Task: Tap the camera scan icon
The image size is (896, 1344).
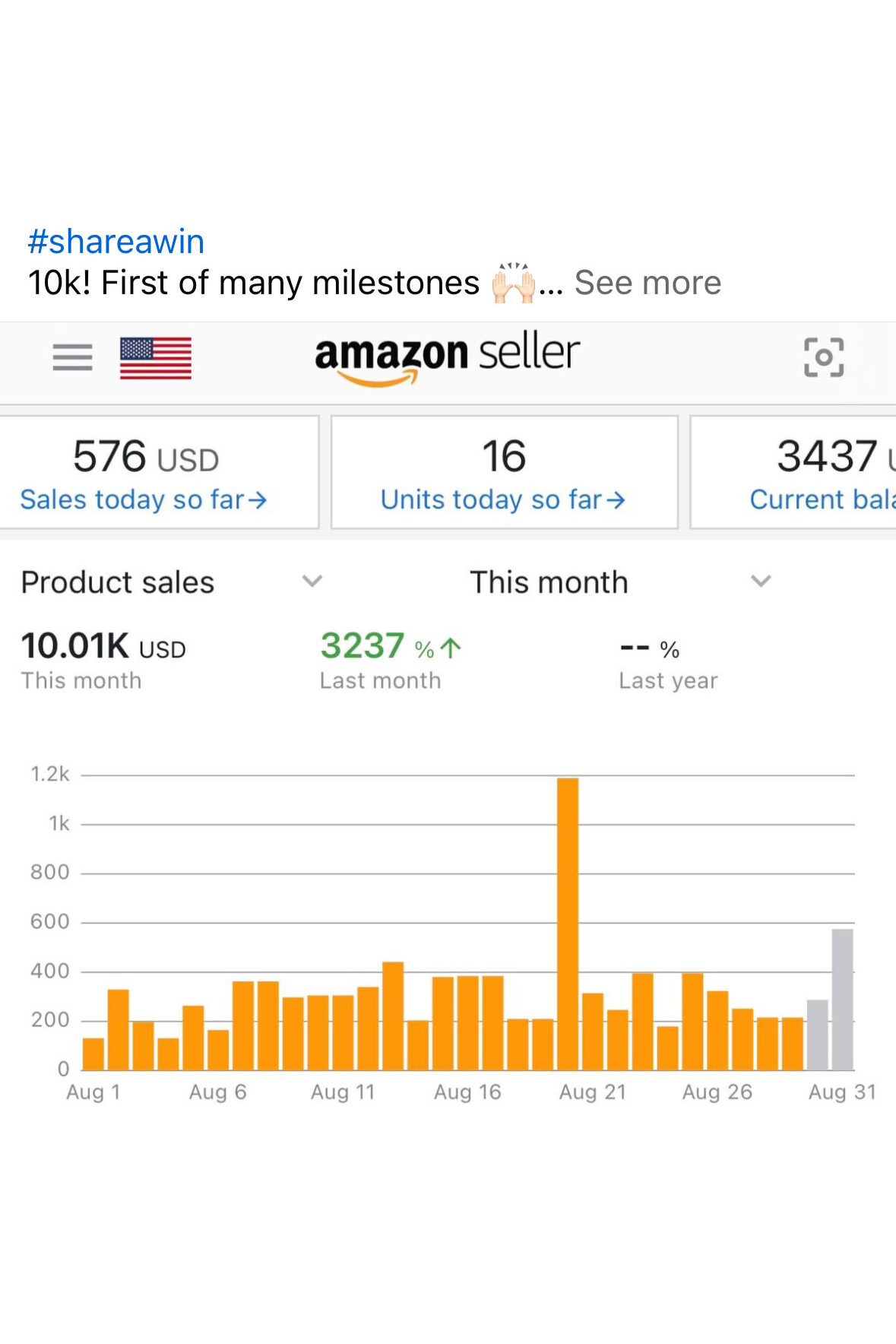Action: (x=824, y=357)
